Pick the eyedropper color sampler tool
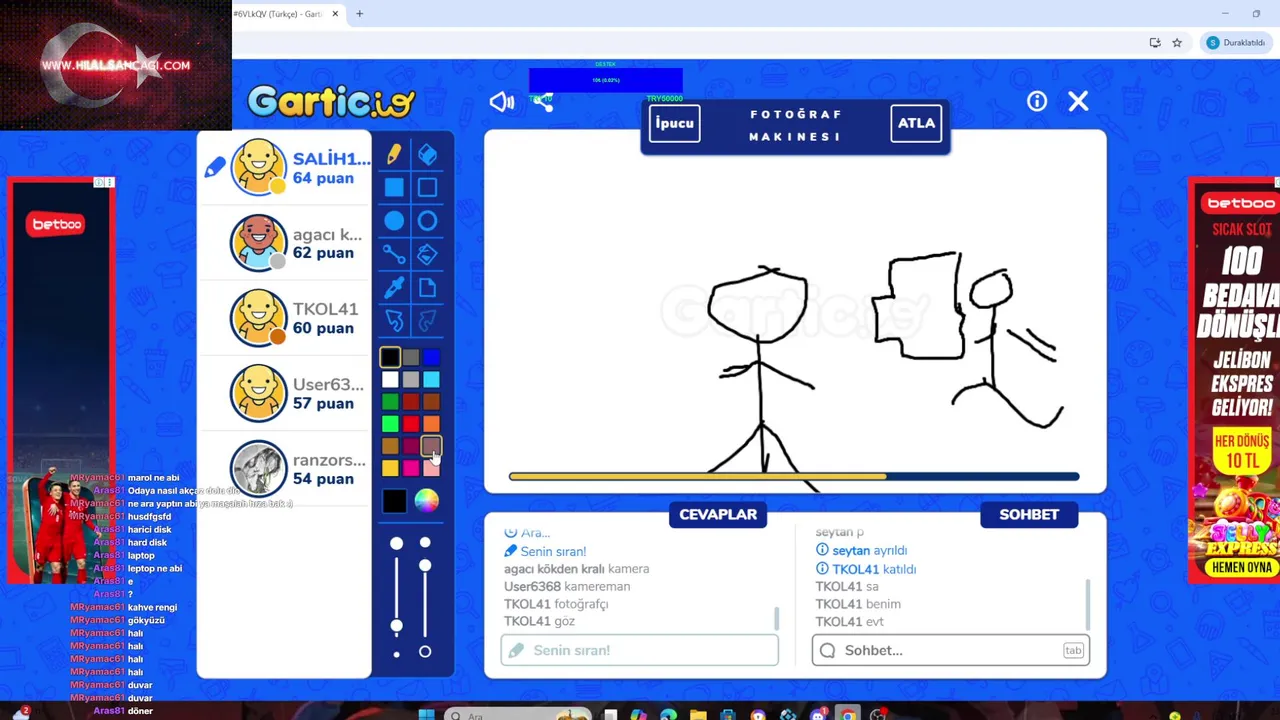1280x720 pixels. click(394, 288)
